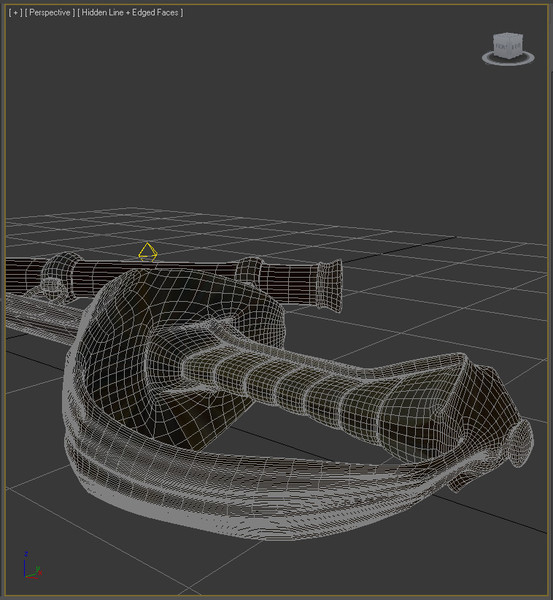Select the scabbard tip end cap
Screen dimensions: 553x600
(329, 284)
